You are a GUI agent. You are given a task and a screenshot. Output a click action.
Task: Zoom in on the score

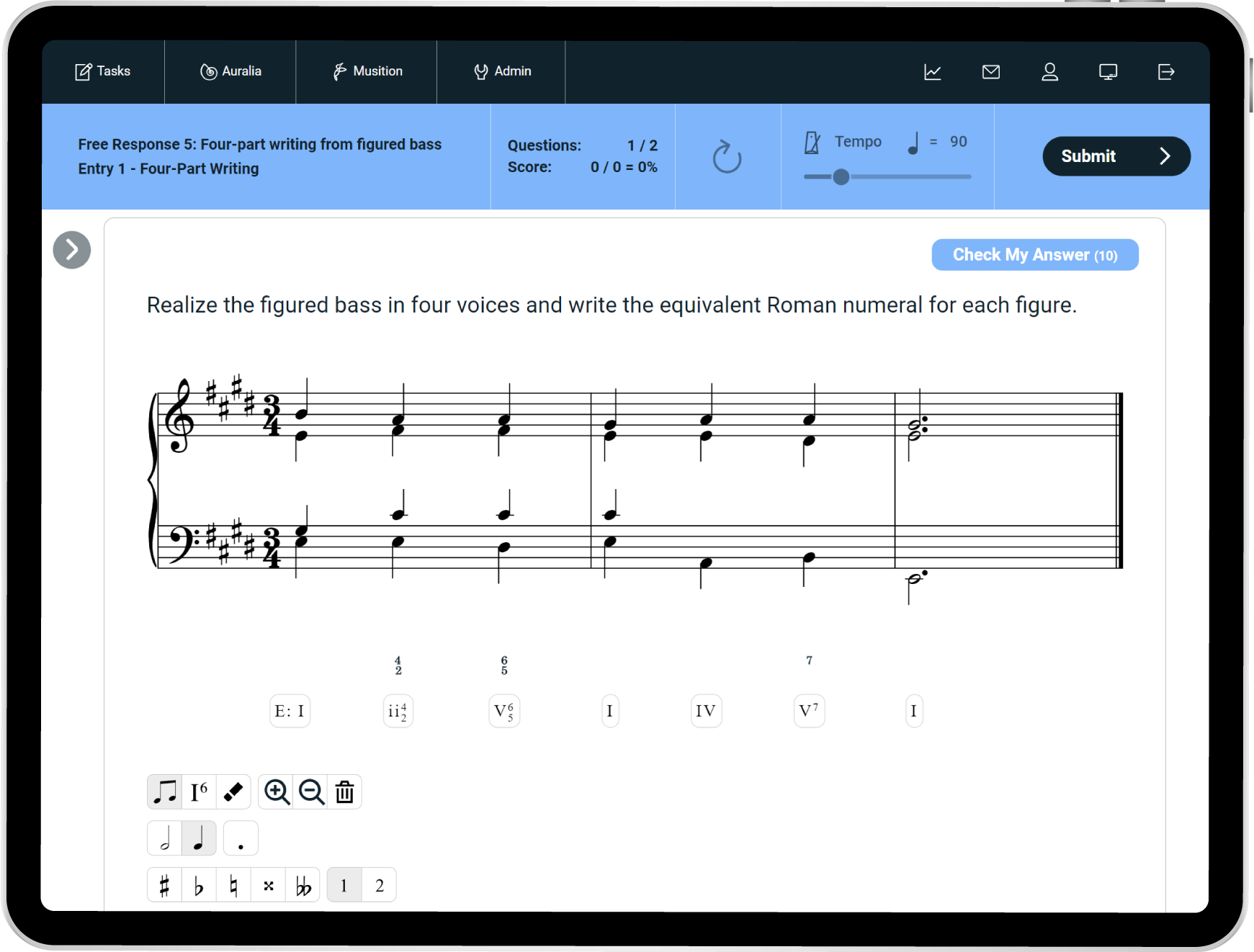(x=277, y=792)
